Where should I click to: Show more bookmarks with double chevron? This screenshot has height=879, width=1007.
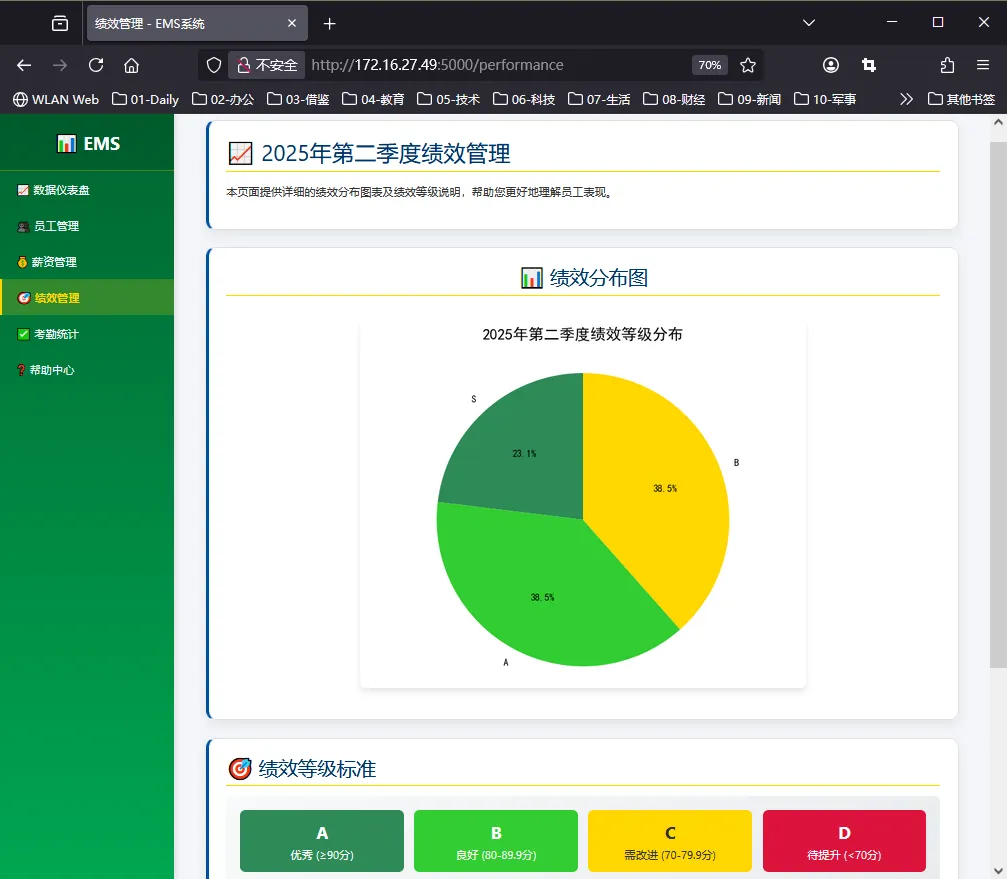pyautogui.click(x=906, y=100)
